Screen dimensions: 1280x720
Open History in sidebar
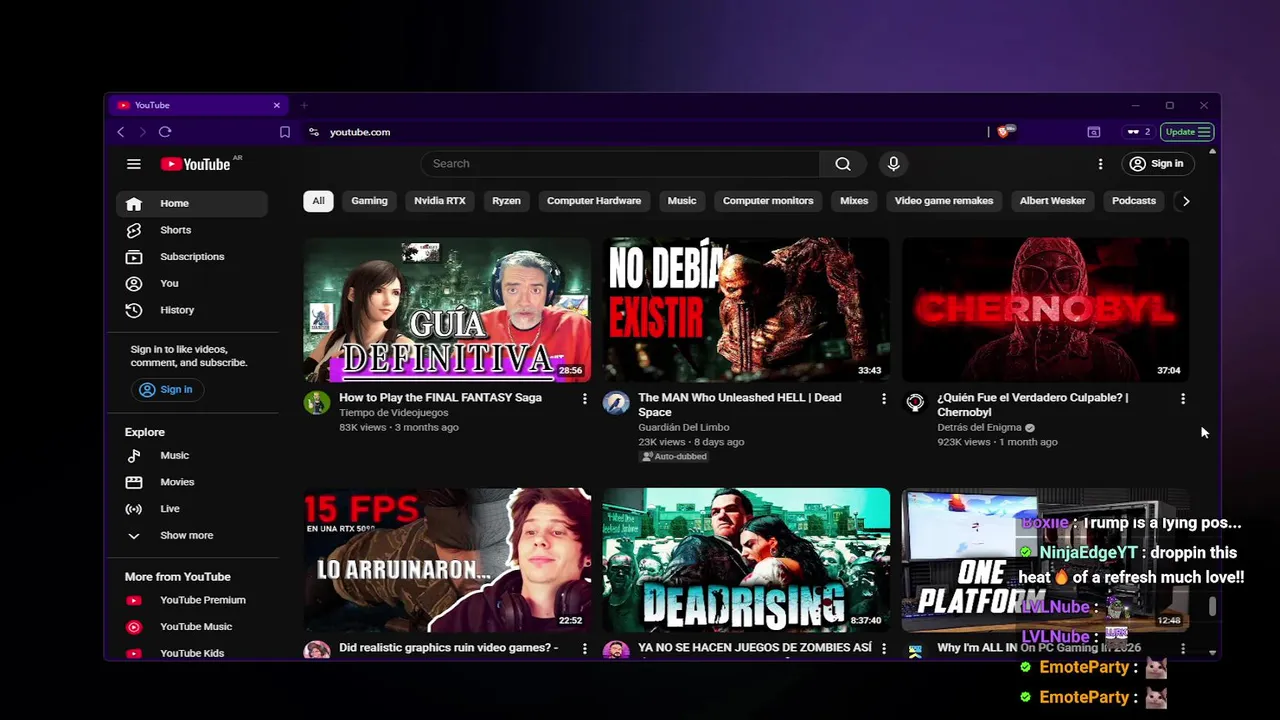pos(192,310)
